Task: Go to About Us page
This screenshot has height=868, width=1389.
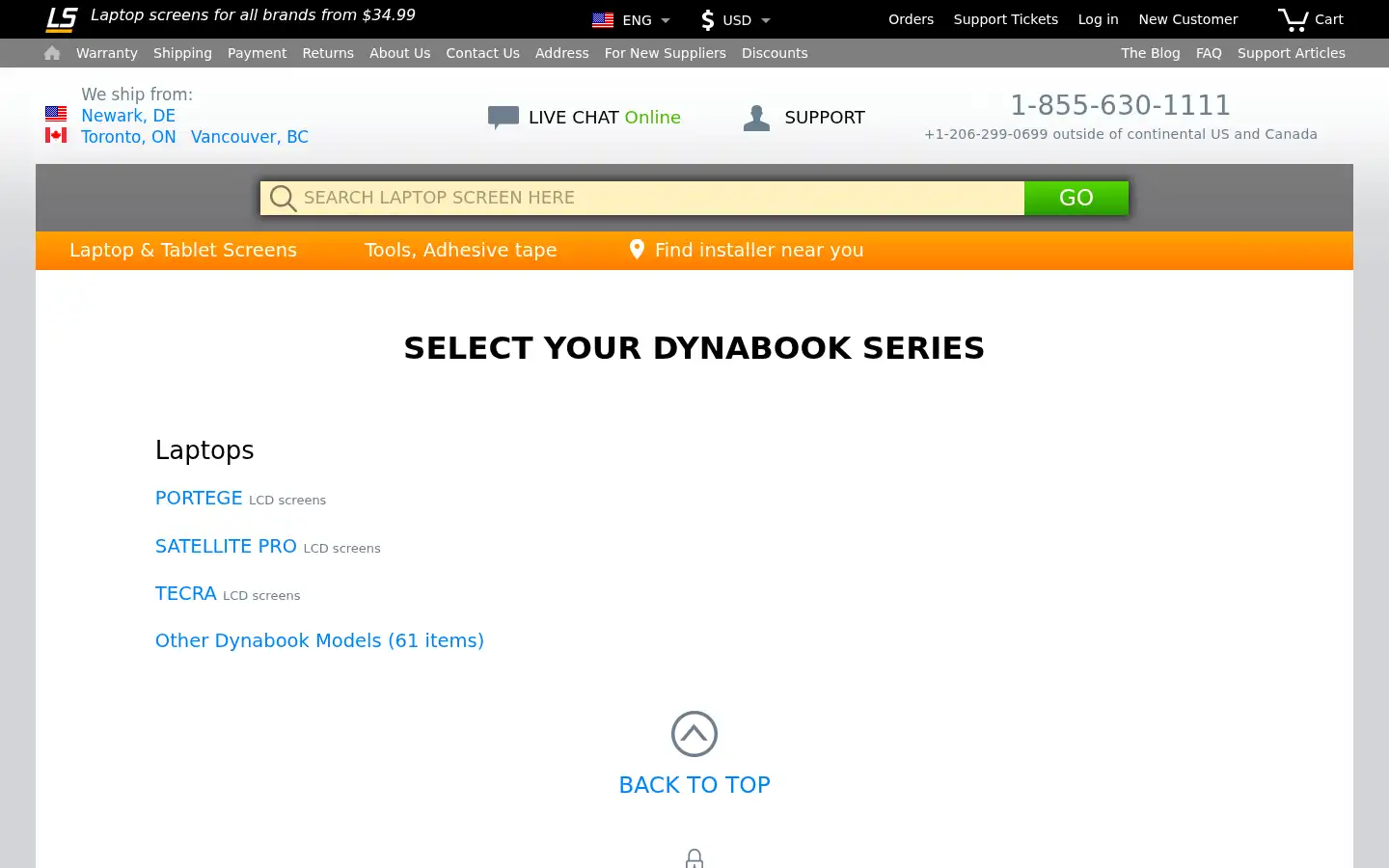Action: click(400, 53)
